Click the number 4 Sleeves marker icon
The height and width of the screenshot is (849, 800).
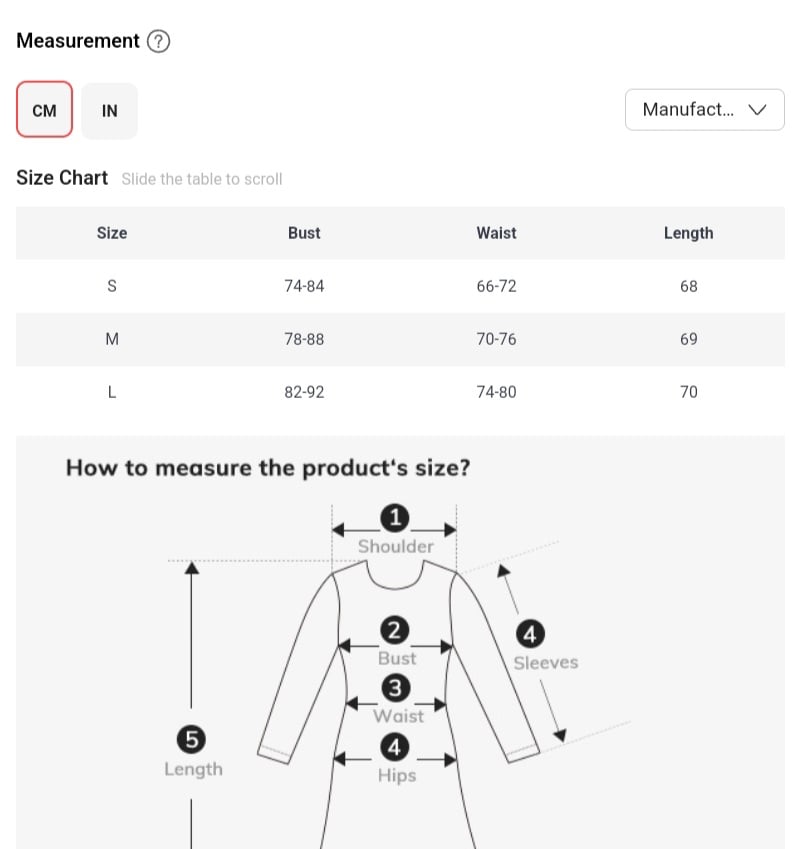click(x=530, y=634)
